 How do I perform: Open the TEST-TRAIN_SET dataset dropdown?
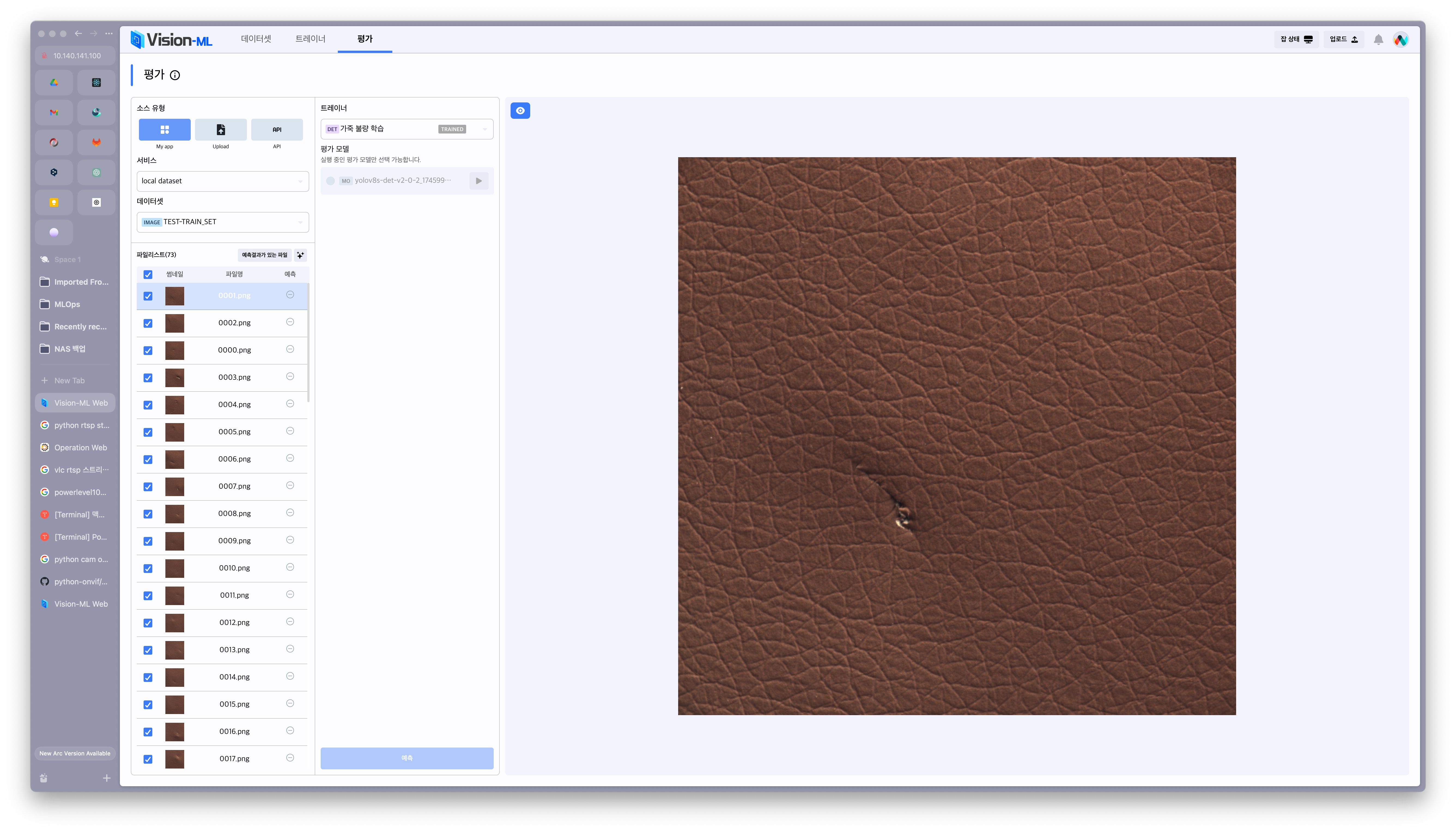point(223,222)
